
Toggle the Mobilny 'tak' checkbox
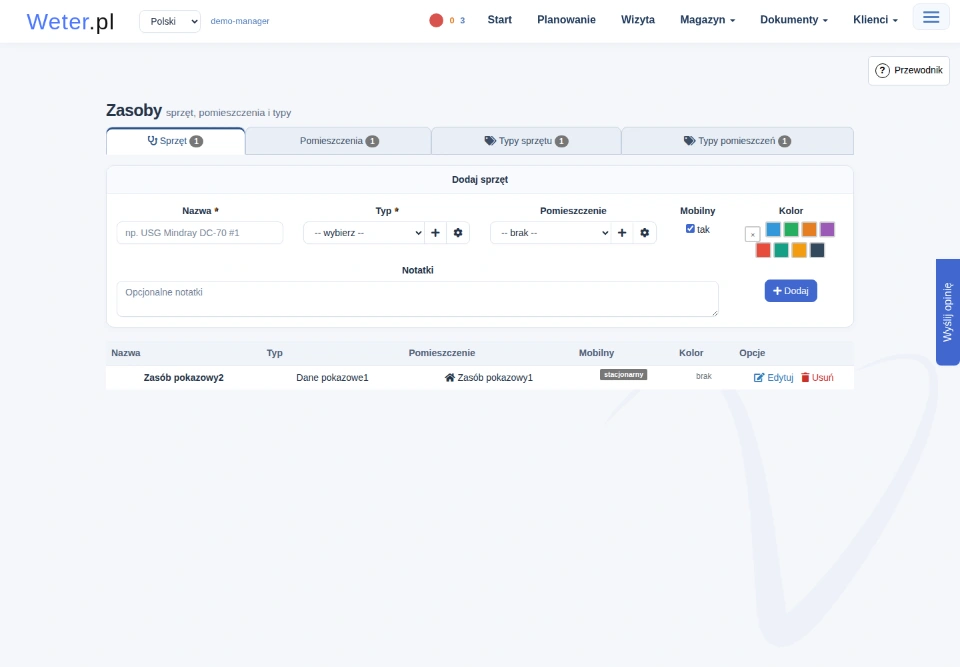690,228
